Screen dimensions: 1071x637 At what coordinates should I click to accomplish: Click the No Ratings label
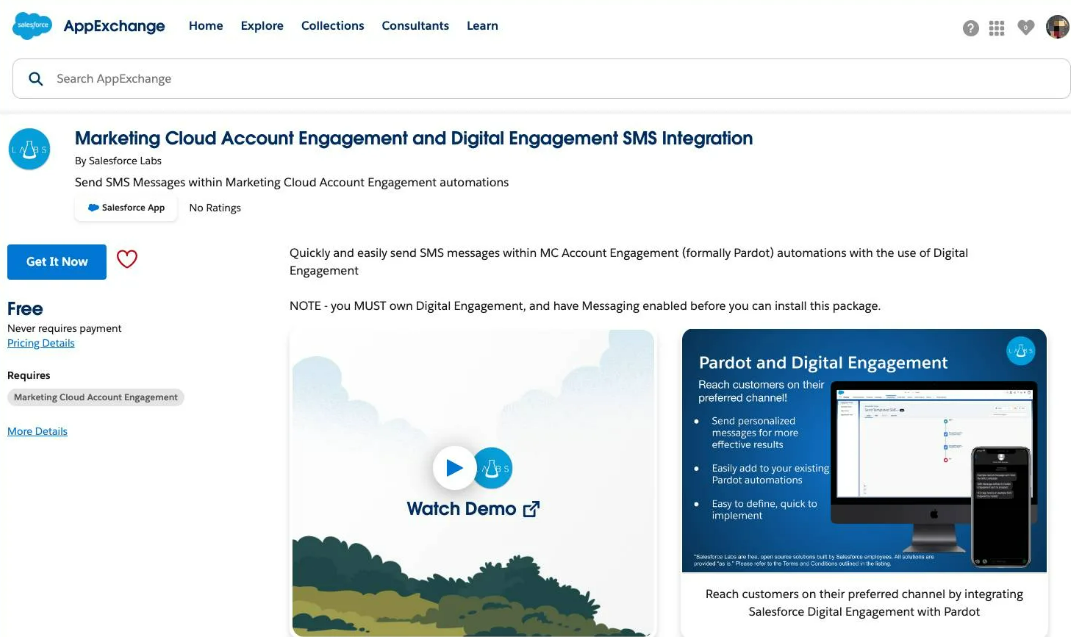click(x=215, y=208)
